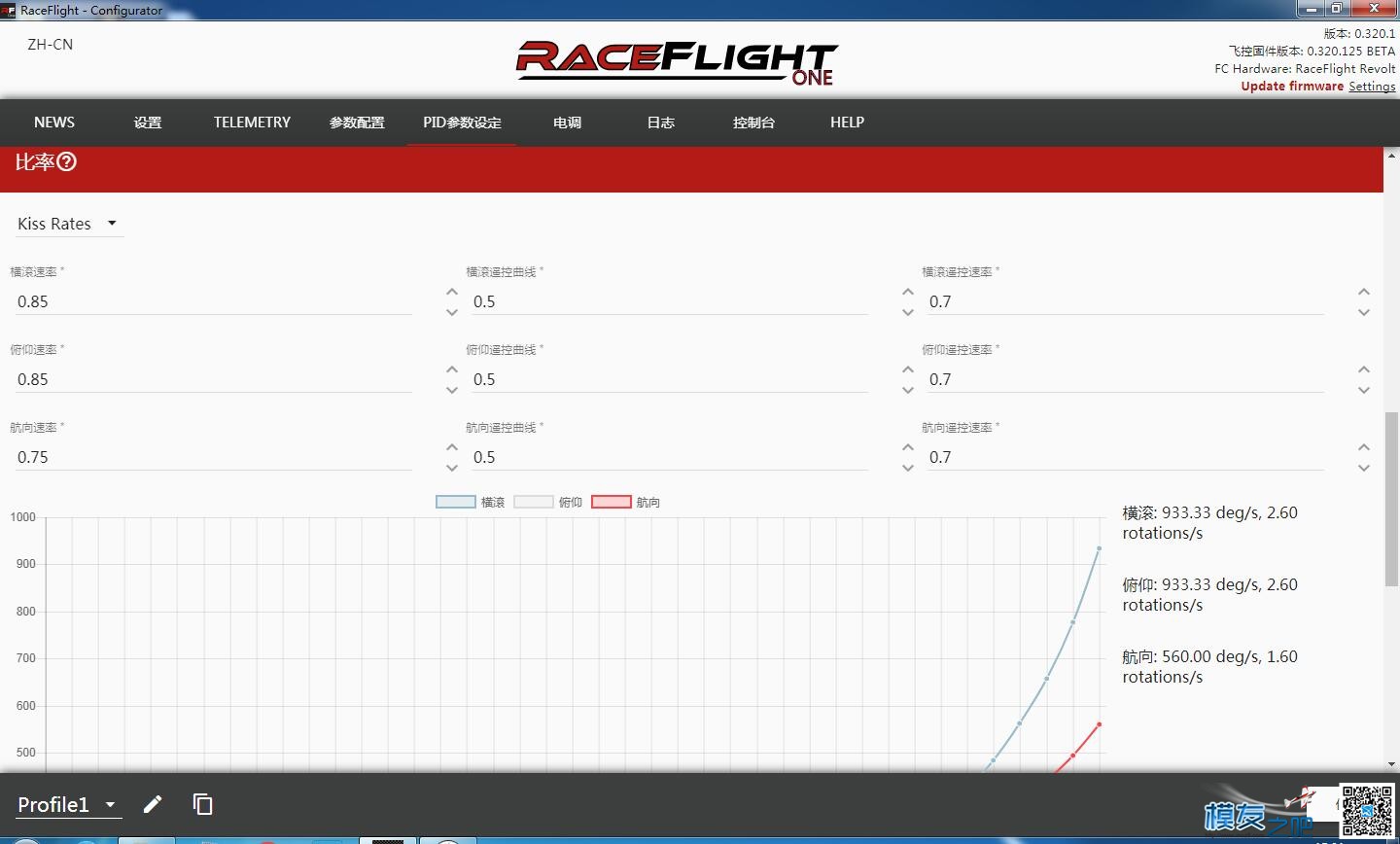Open the Profile1 dropdown
Viewport: 1400px width, 844px height.
pos(68,805)
